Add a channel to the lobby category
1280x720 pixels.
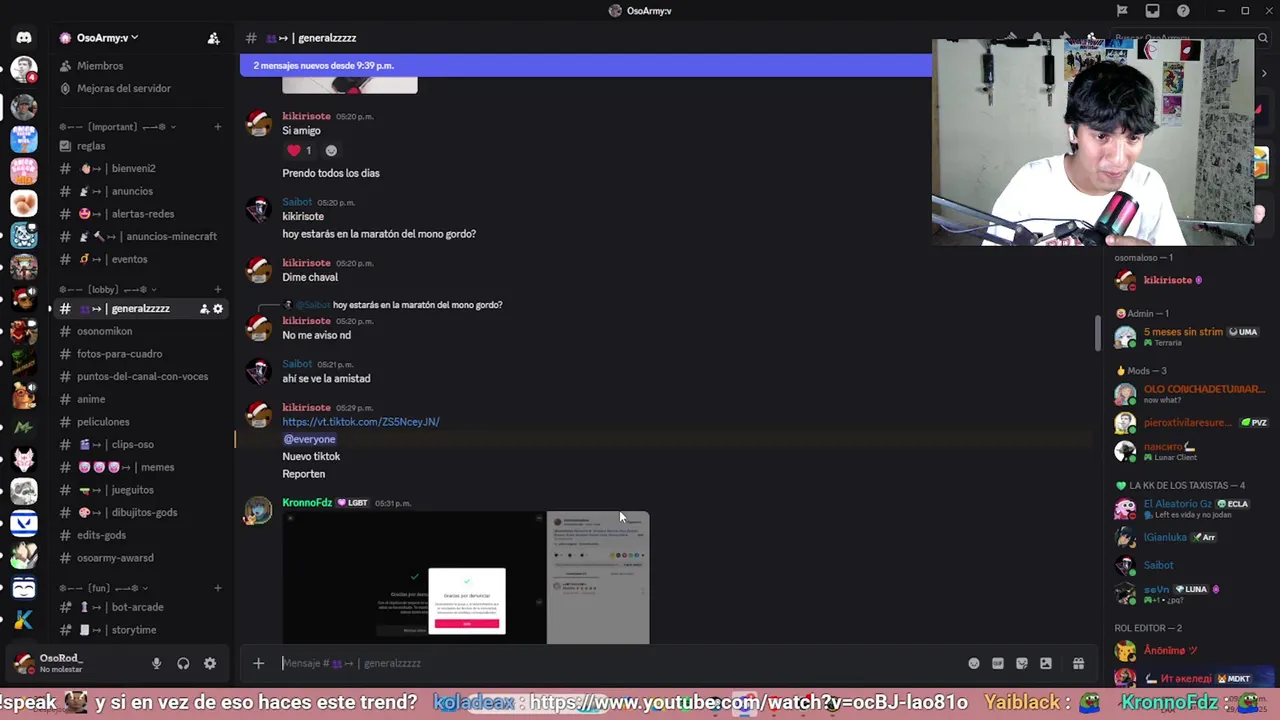pos(217,290)
